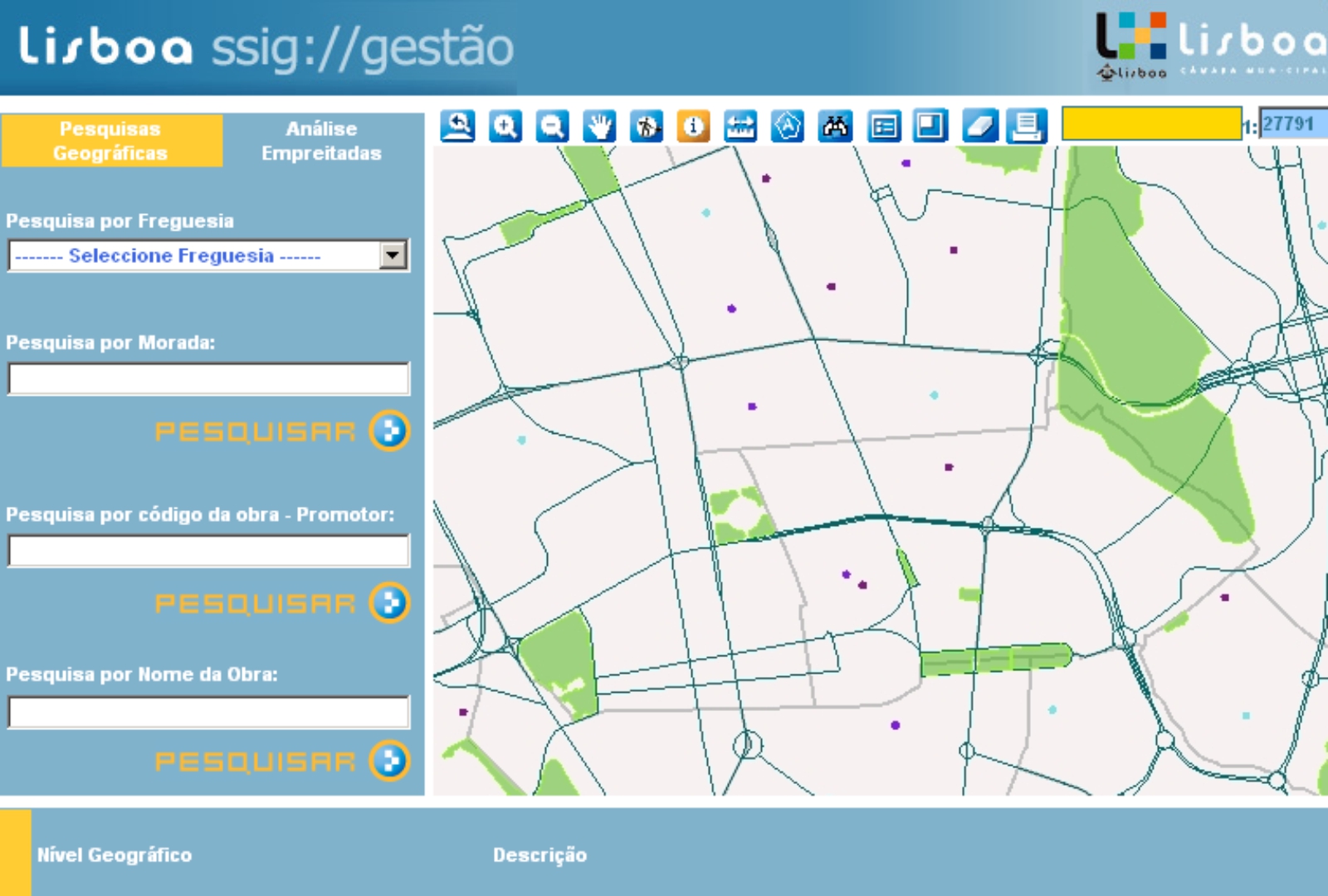
Task: Select the zoom out magnifier tool
Action: point(552,126)
